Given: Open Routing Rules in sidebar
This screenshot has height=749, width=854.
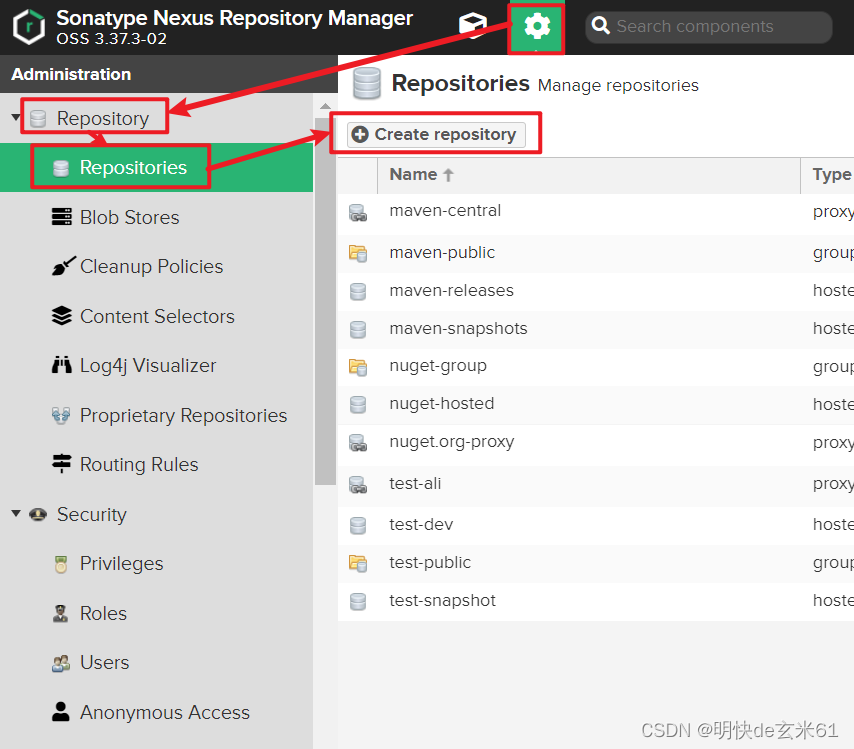Looking at the screenshot, I should point(139,465).
